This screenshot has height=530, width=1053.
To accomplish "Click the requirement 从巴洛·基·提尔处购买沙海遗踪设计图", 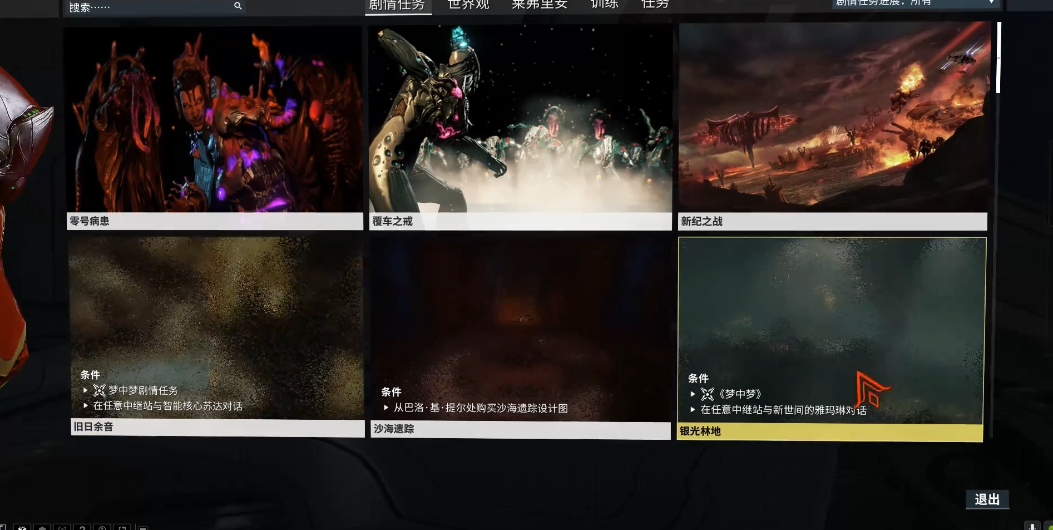I will click(481, 408).
